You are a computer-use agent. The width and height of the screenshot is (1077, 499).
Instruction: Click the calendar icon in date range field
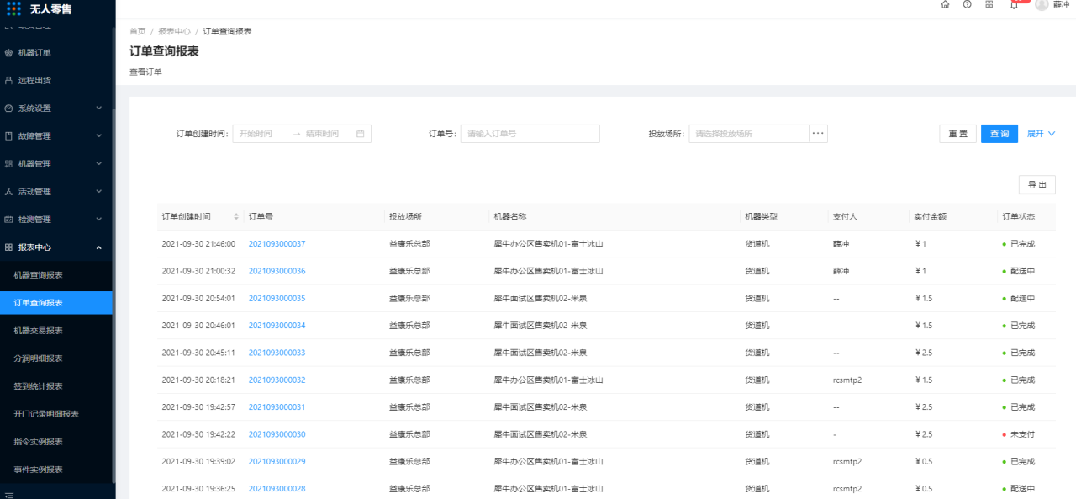pos(360,133)
